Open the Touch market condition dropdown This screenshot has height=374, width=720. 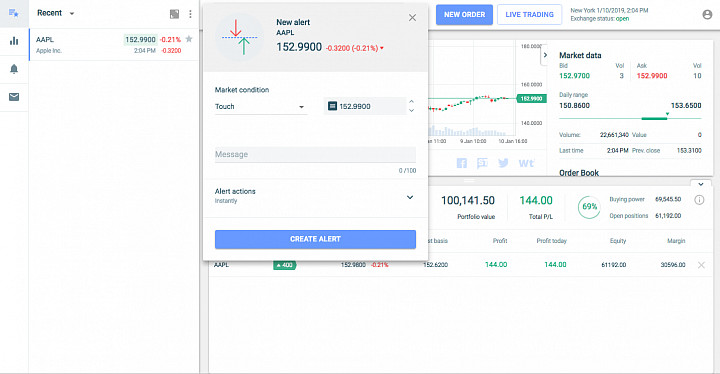coord(260,107)
